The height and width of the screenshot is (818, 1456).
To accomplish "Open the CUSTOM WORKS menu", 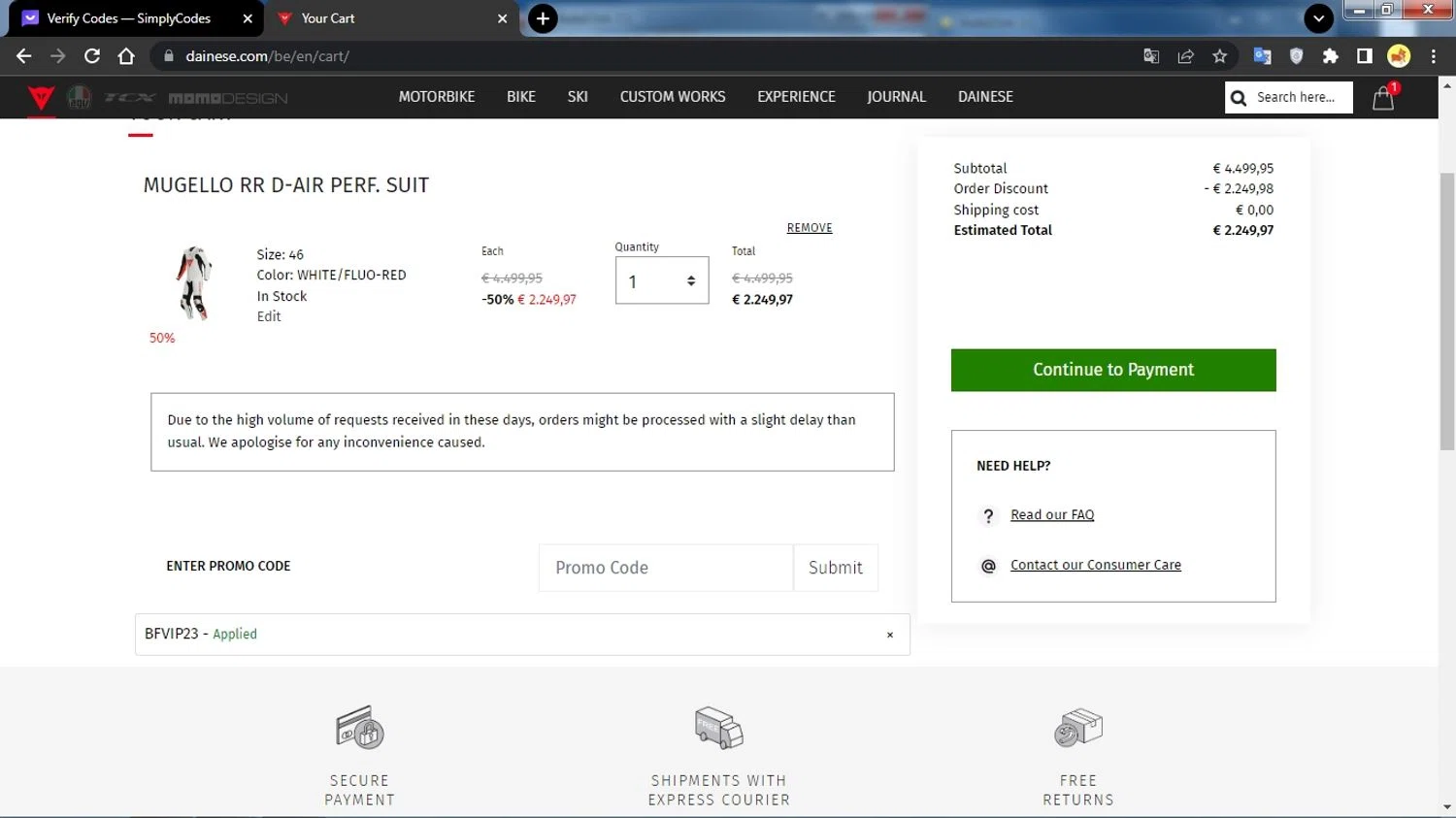I will point(673,97).
